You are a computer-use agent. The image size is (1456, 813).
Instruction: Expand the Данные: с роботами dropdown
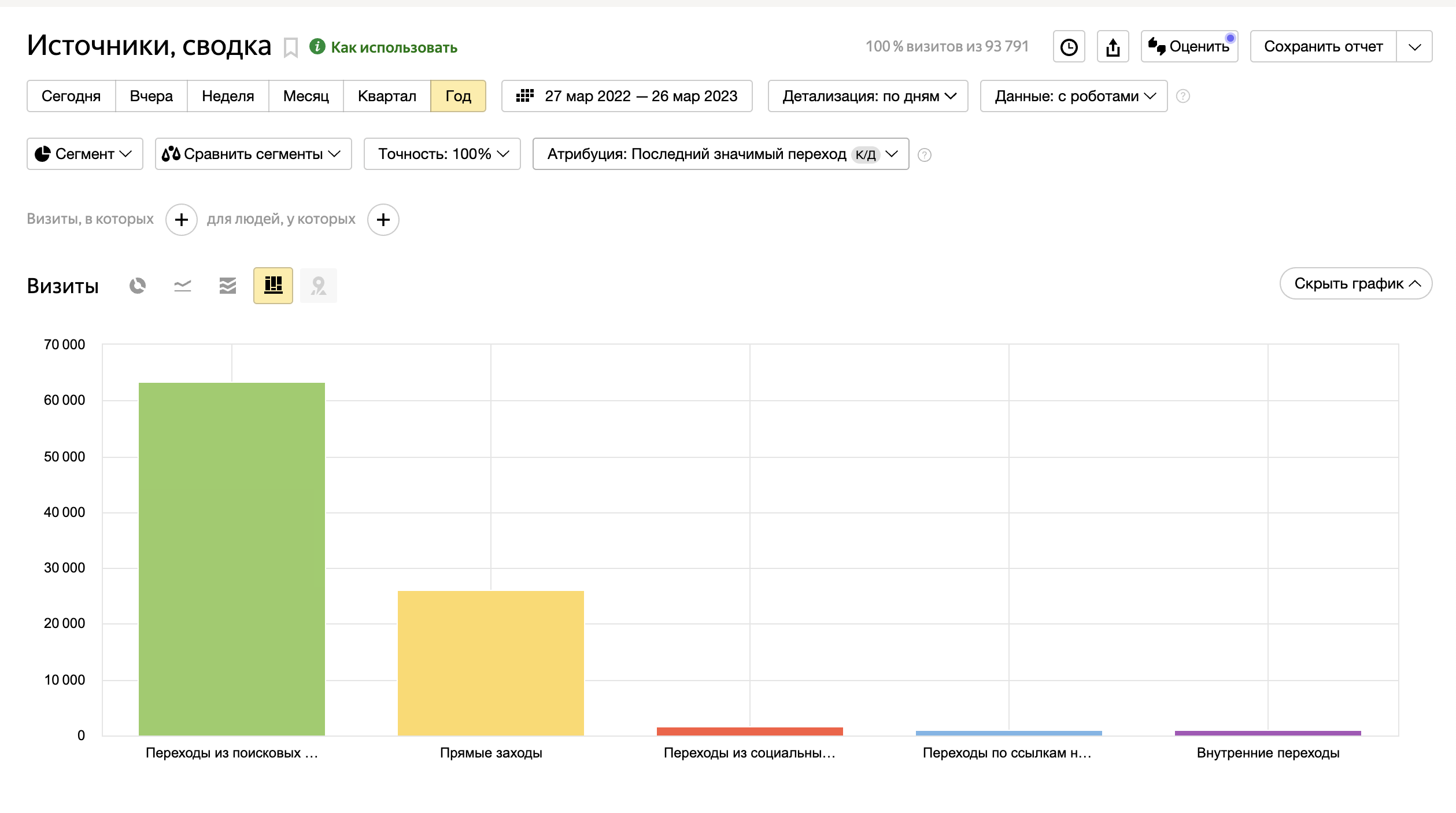(1074, 96)
